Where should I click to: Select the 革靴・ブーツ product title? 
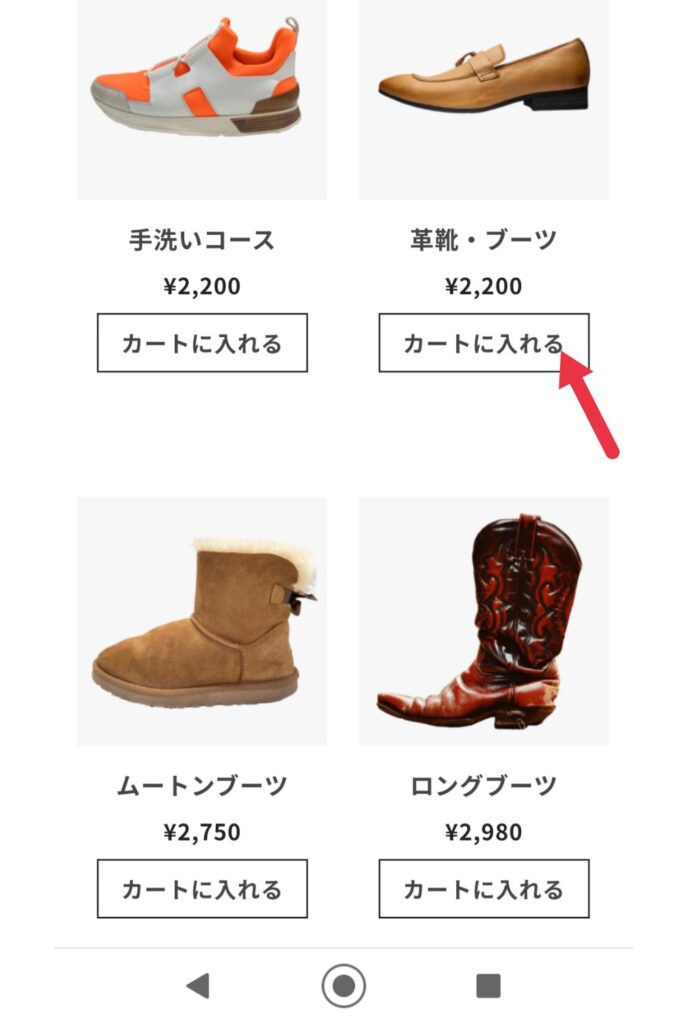484,240
